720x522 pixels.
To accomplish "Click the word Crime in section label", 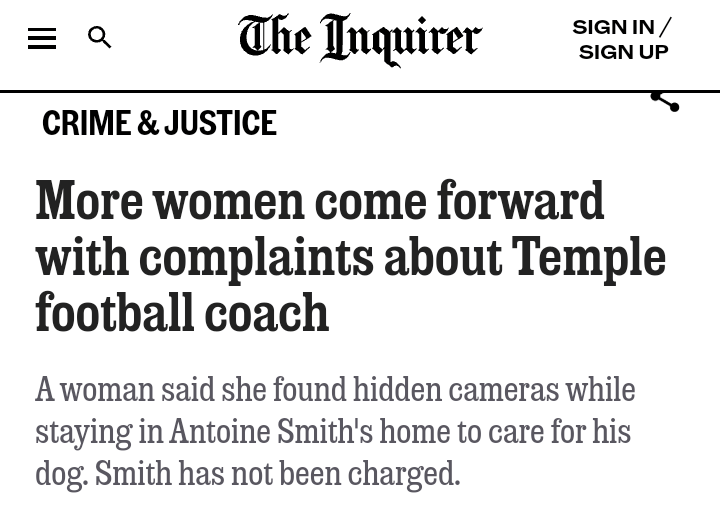I will pos(87,124).
